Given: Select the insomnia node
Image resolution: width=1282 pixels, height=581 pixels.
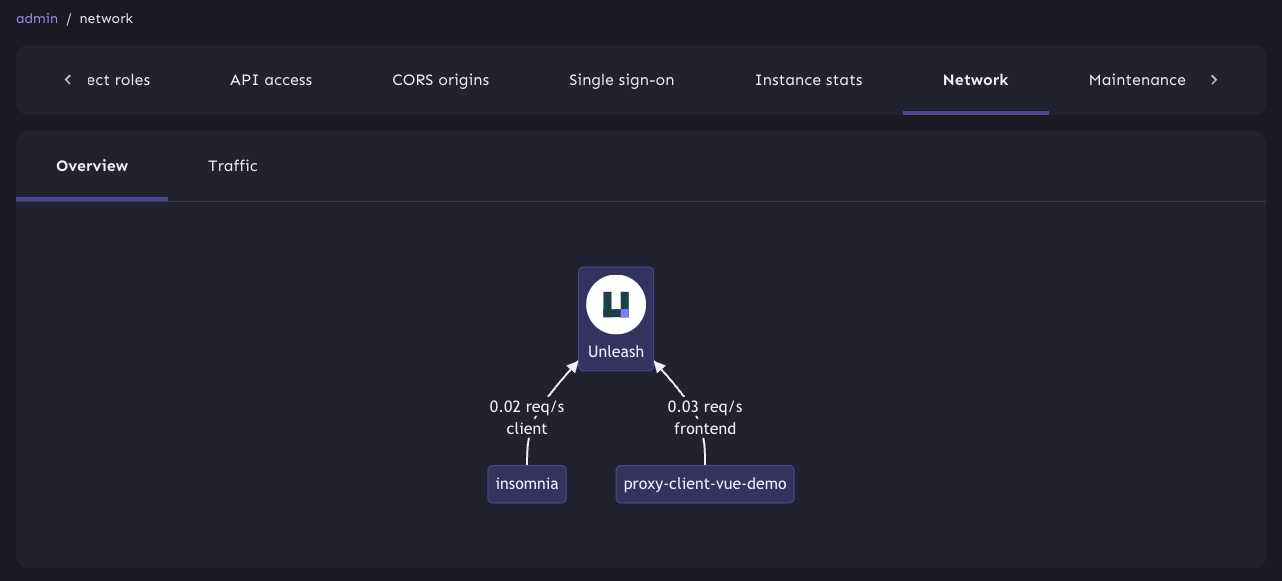Looking at the screenshot, I should [x=527, y=484].
